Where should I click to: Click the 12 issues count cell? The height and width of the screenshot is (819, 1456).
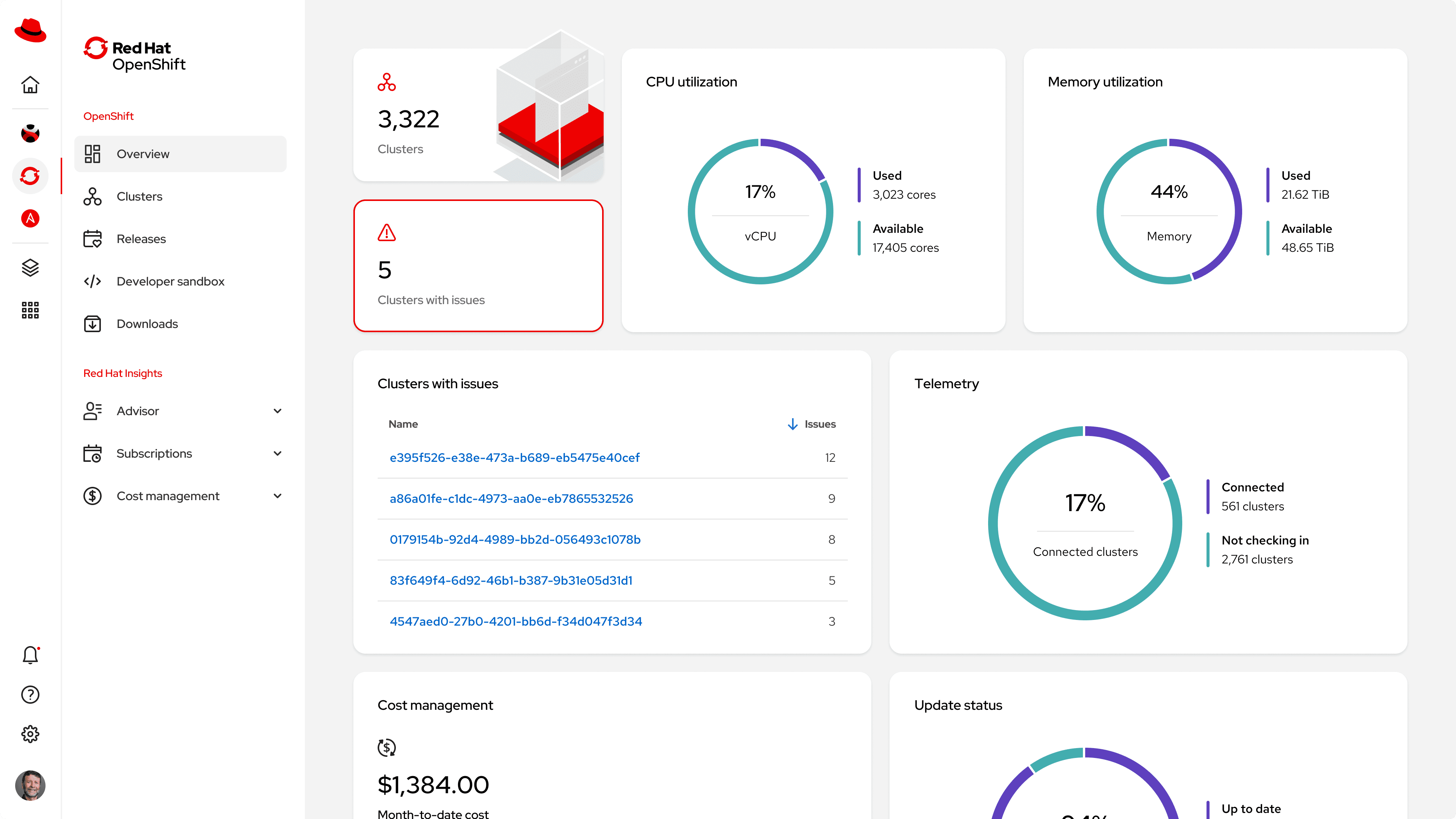click(x=830, y=457)
